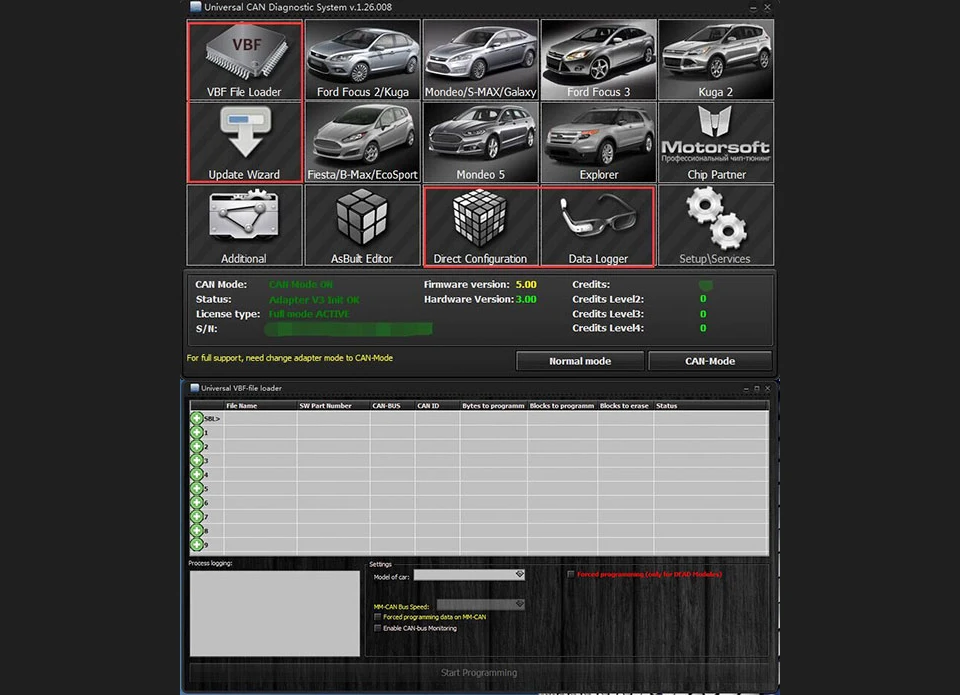Viewport: 960px width, 695px height.
Task: Click the green plus icon on row 6
Action: [x=197, y=503]
